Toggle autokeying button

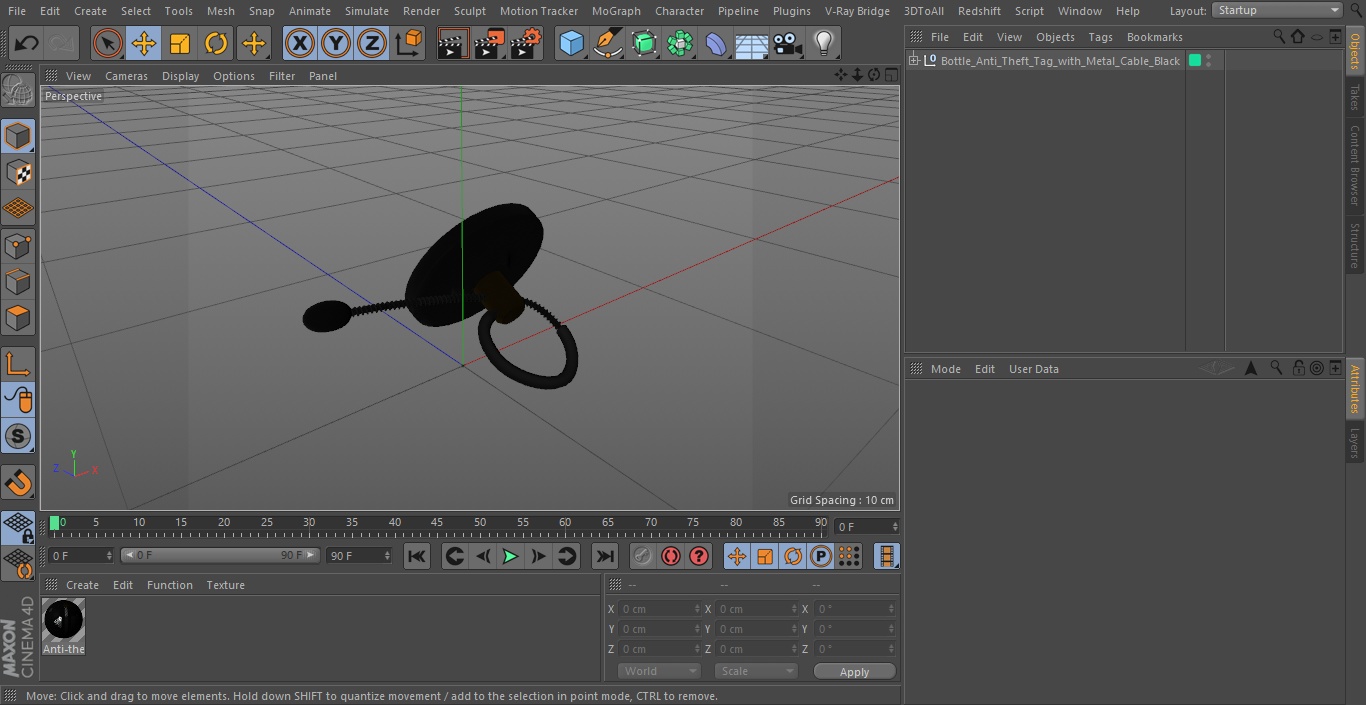coord(670,556)
